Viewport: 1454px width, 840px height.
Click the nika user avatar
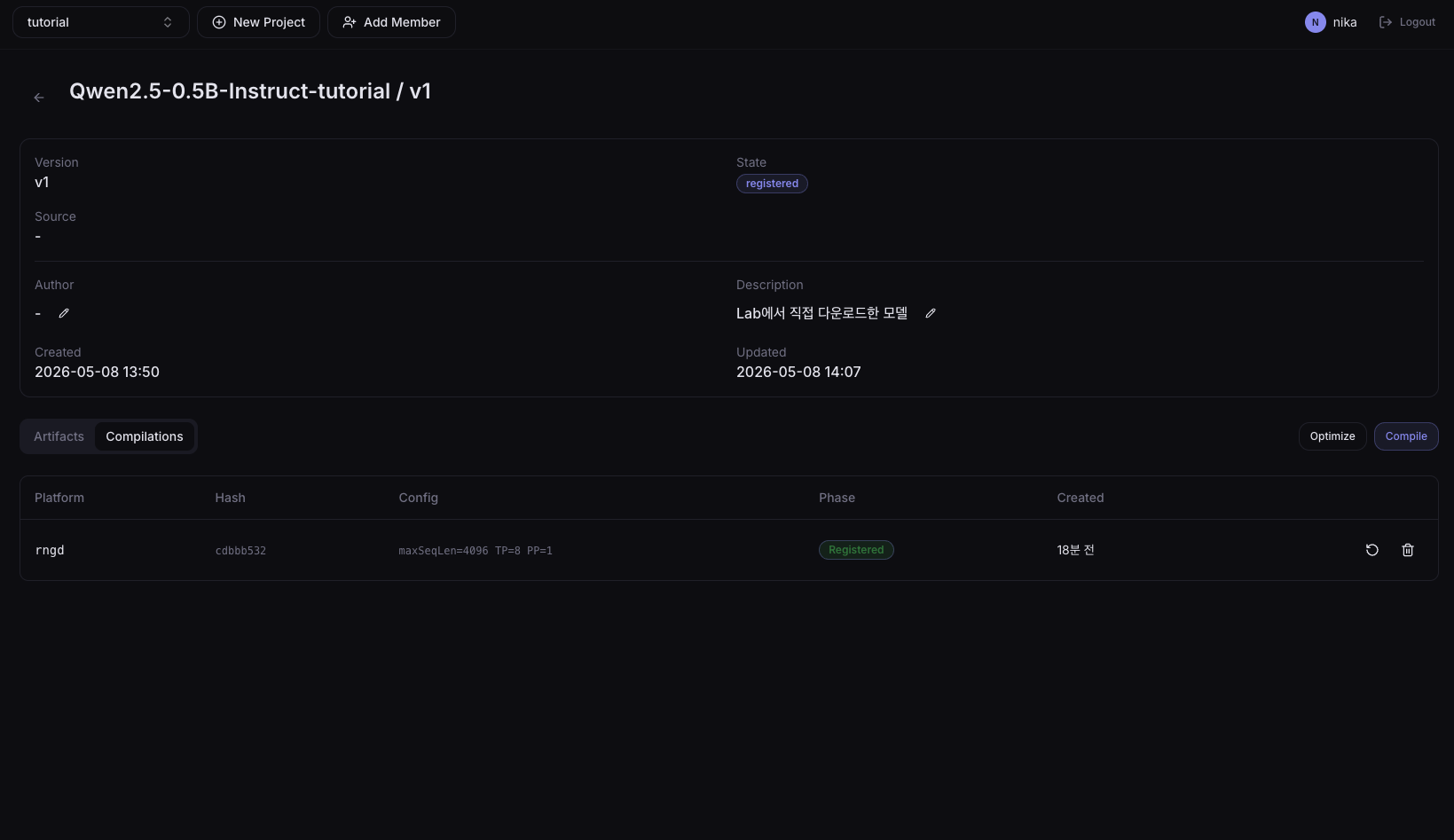[1316, 22]
